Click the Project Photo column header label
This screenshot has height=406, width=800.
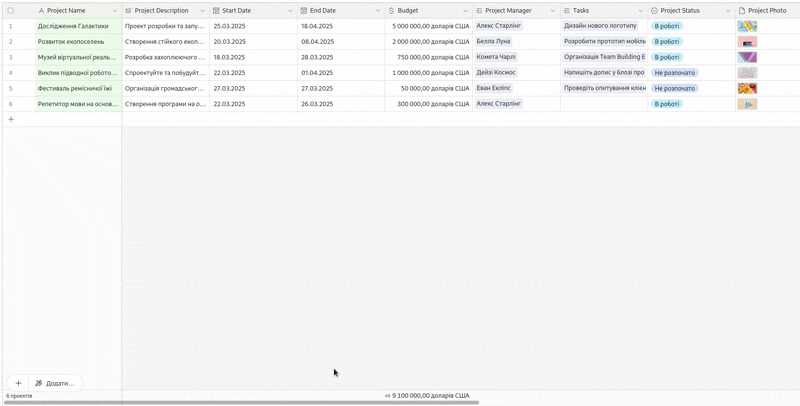(767, 11)
